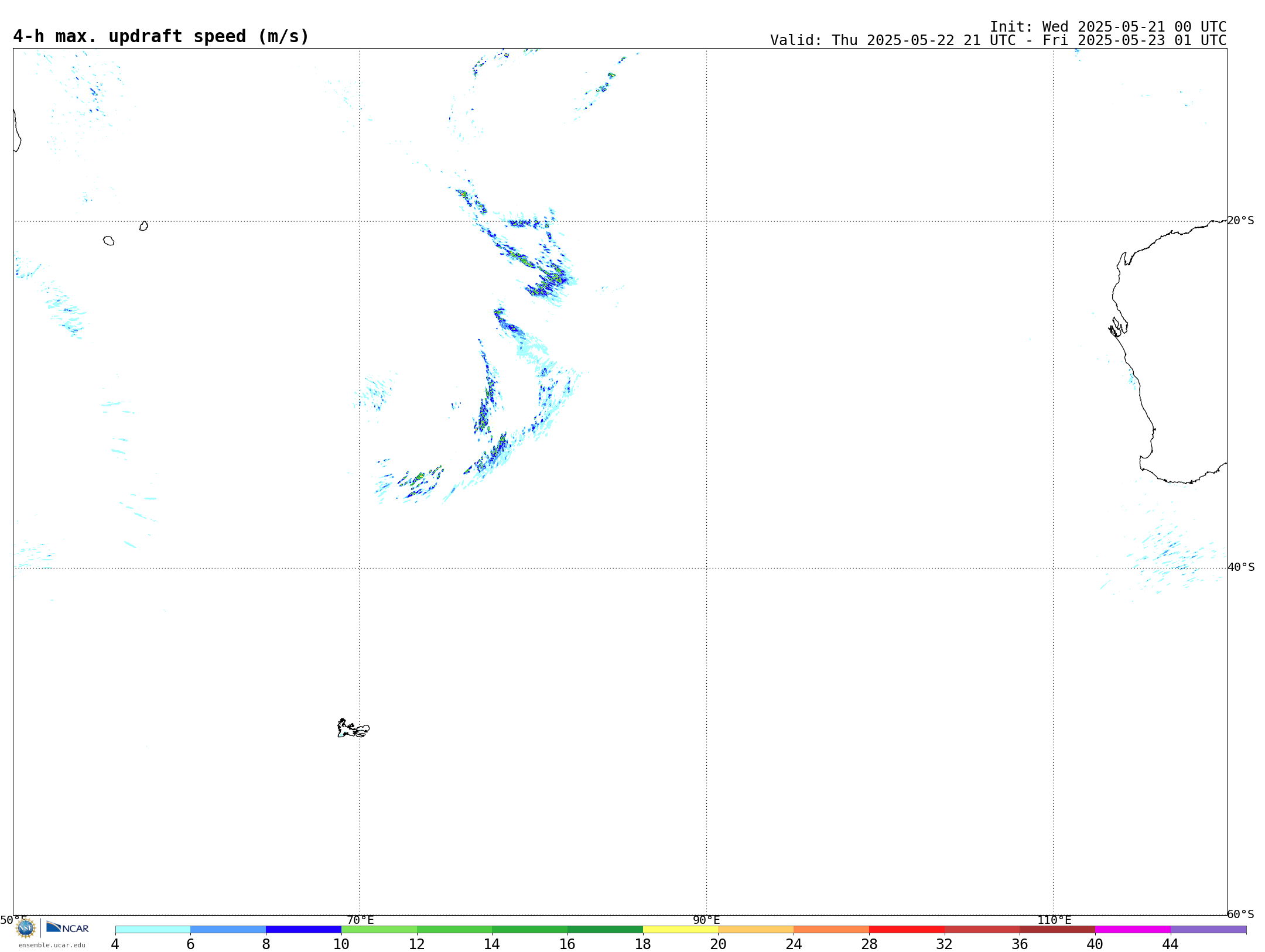Click the 90°E longitude label
Screen dimensions: 1265x952
coord(706,920)
